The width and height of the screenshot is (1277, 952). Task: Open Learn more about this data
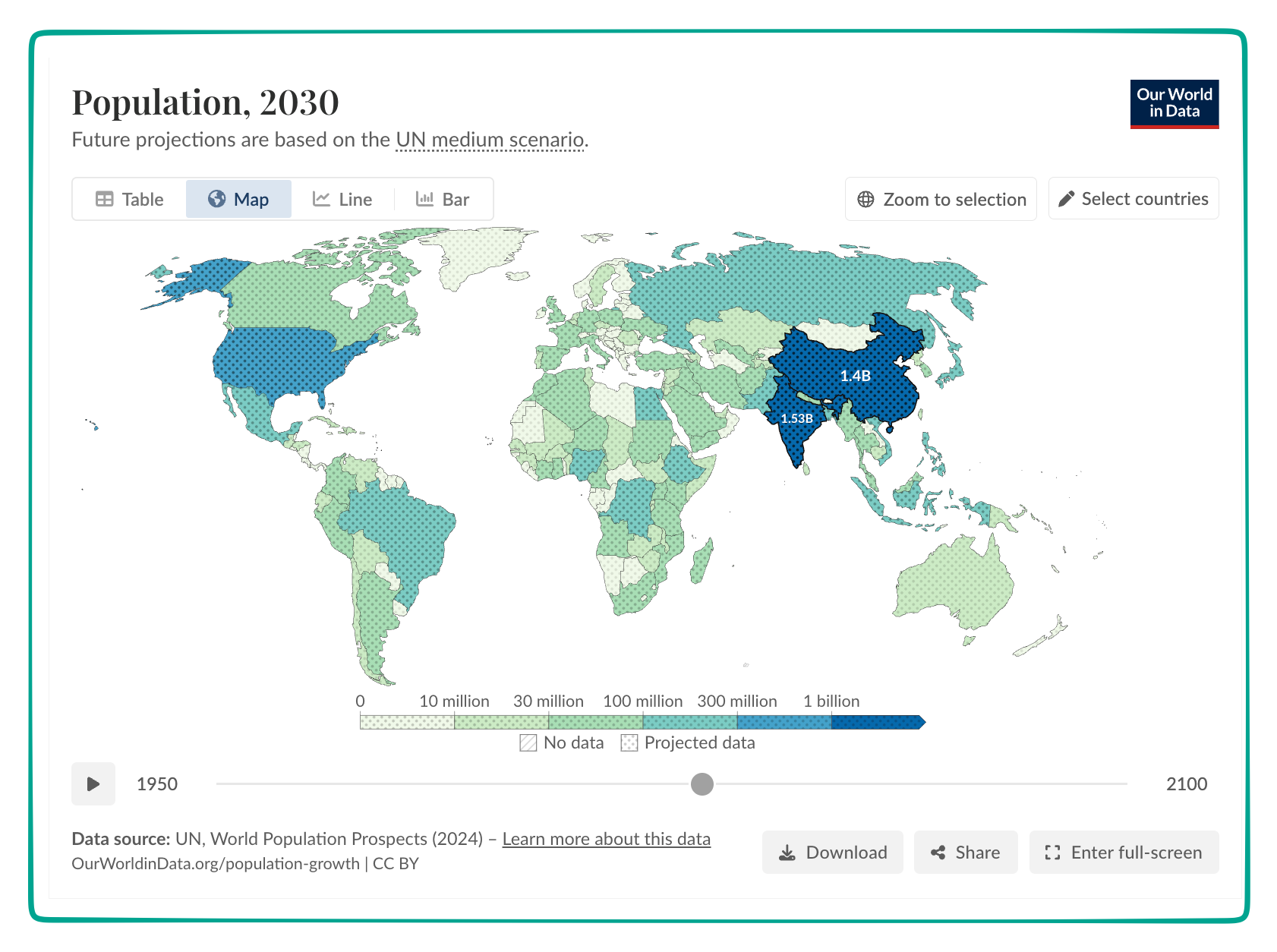click(606, 839)
